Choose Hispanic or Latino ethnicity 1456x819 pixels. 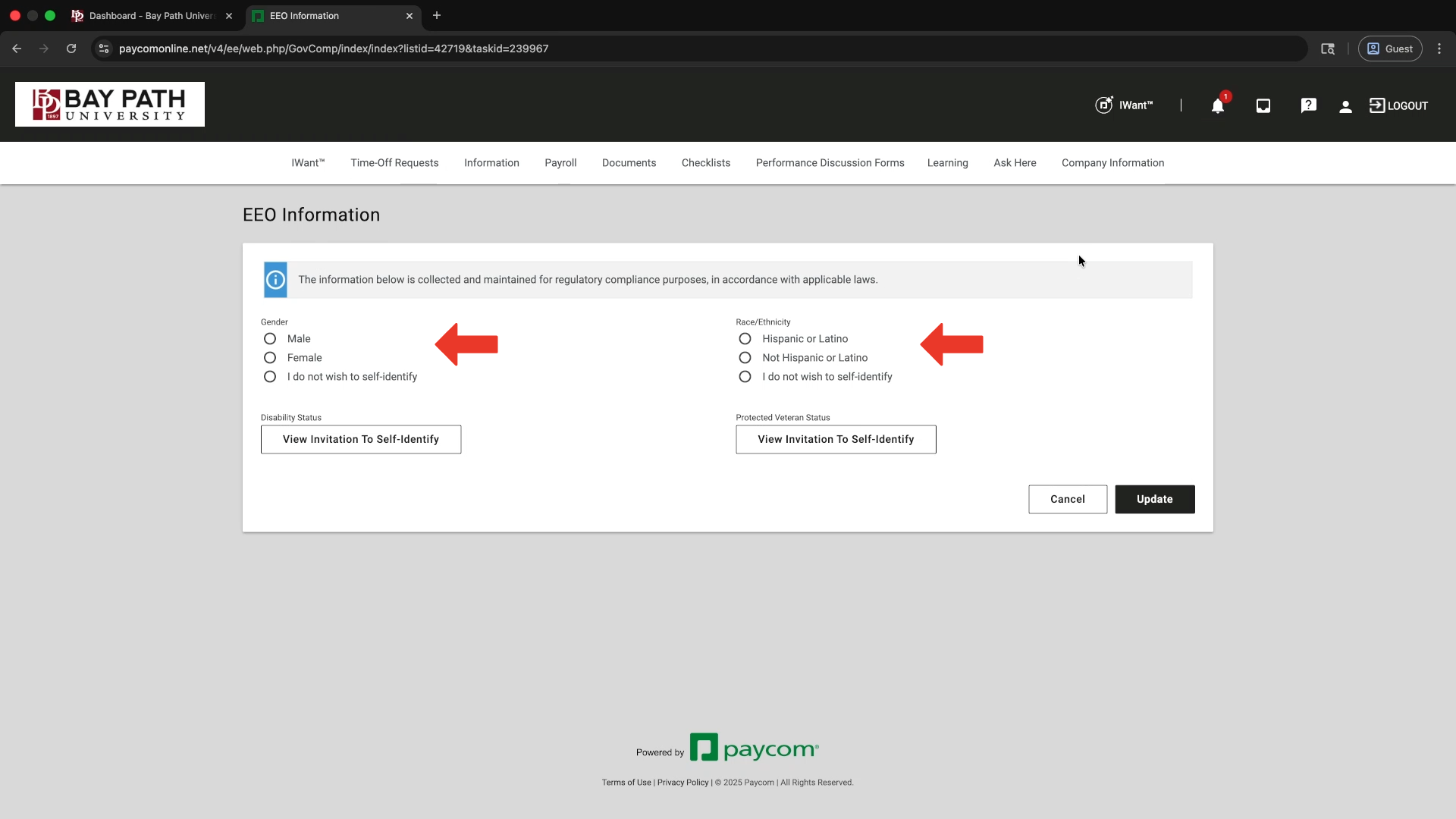tap(745, 339)
